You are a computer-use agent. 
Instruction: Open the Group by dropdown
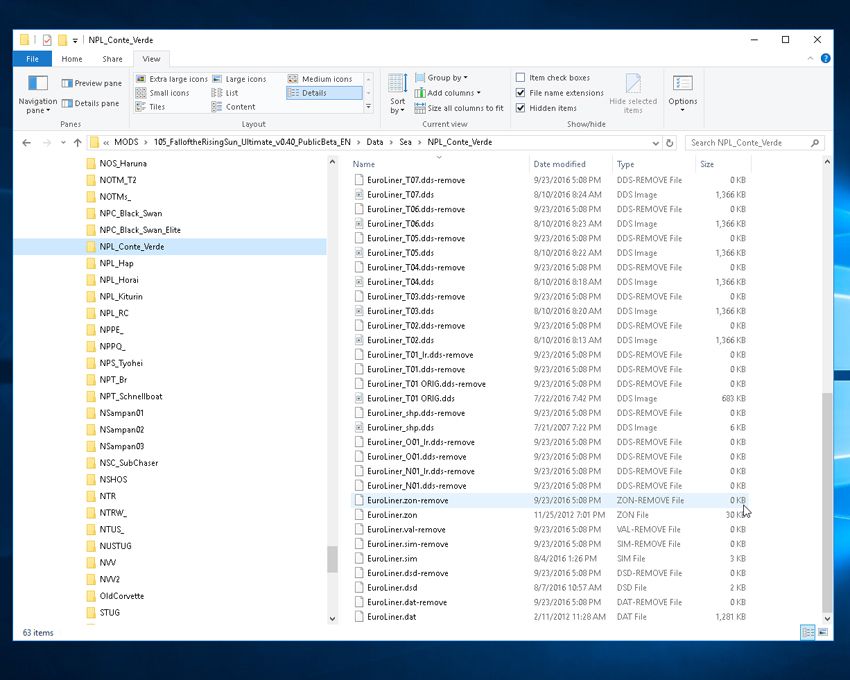[441, 78]
